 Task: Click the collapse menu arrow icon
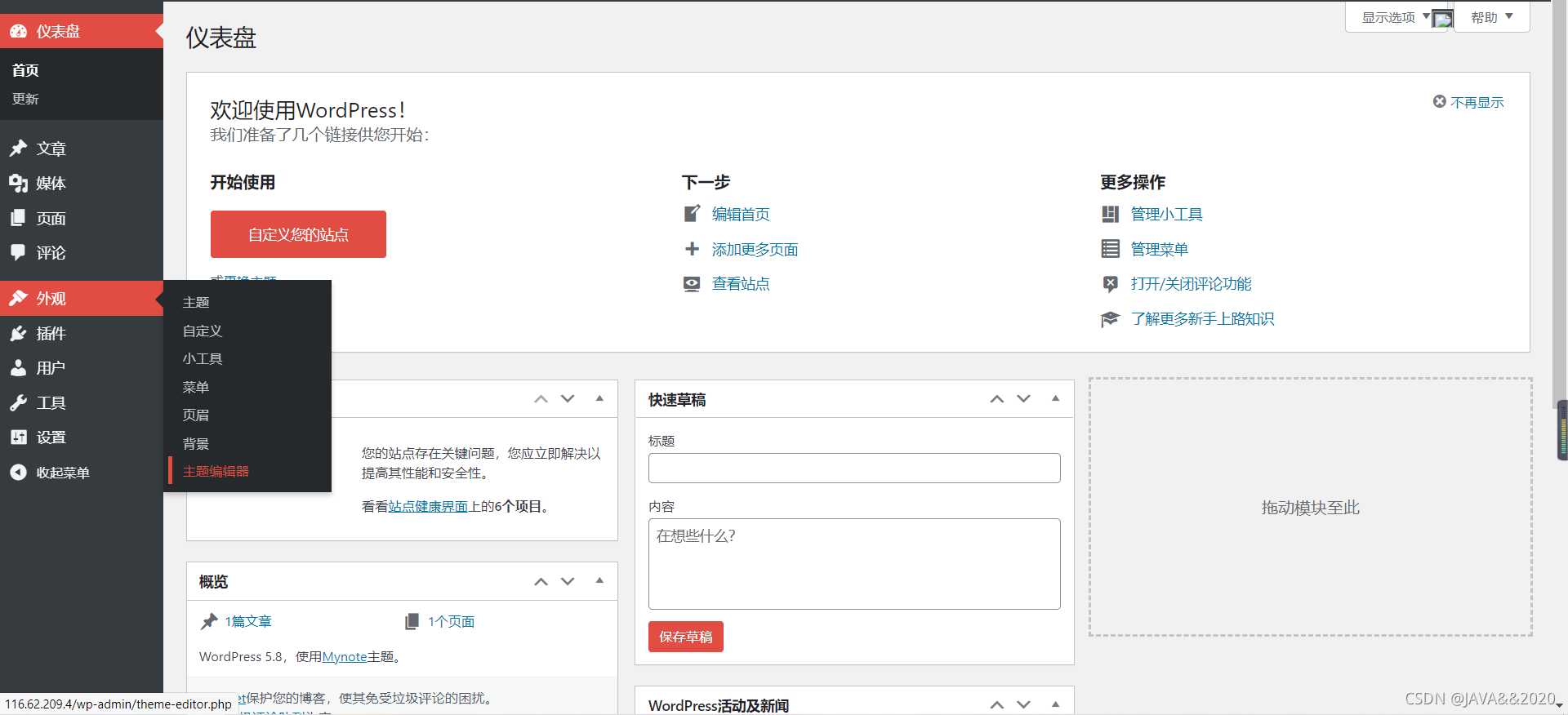pyautogui.click(x=19, y=473)
